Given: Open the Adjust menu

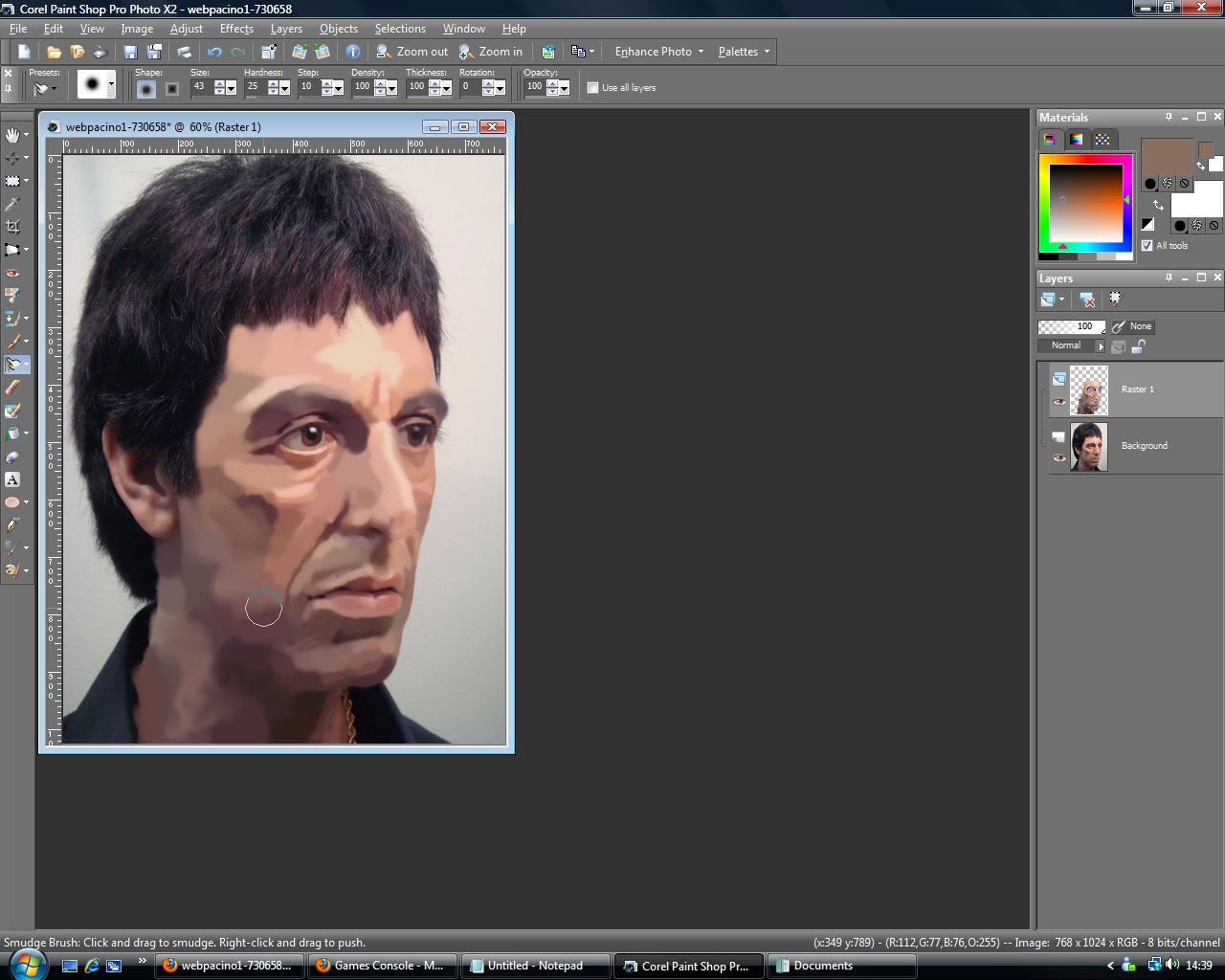Looking at the screenshot, I should (x=186, y=29).
